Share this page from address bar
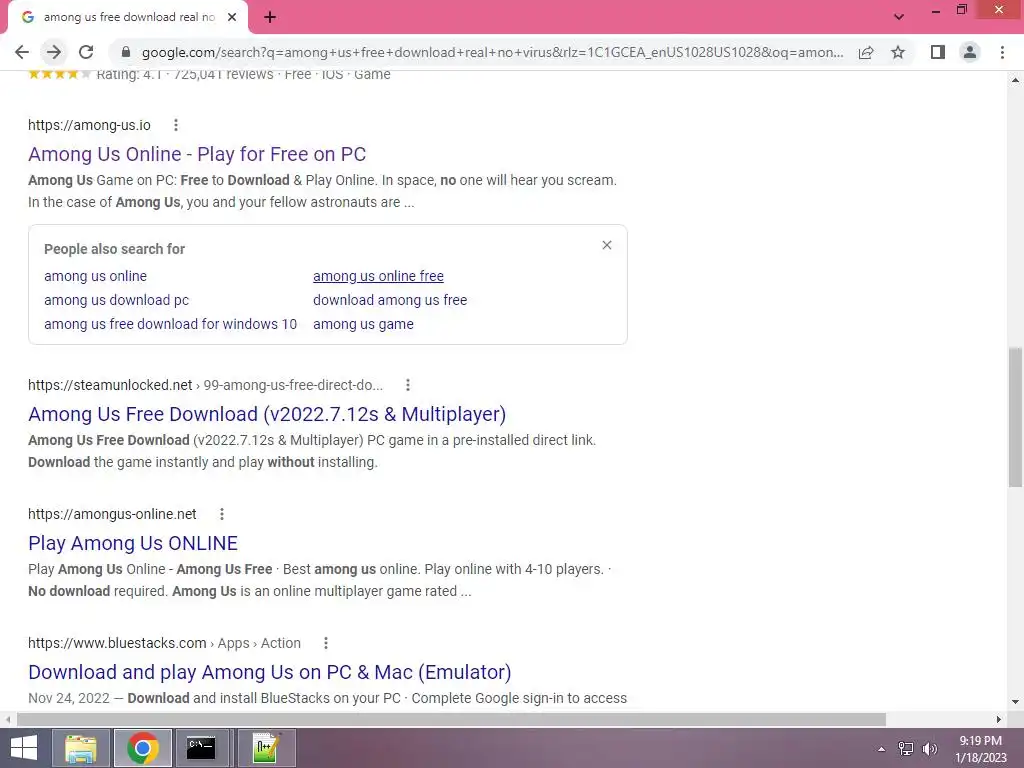 tap(866, 52)
